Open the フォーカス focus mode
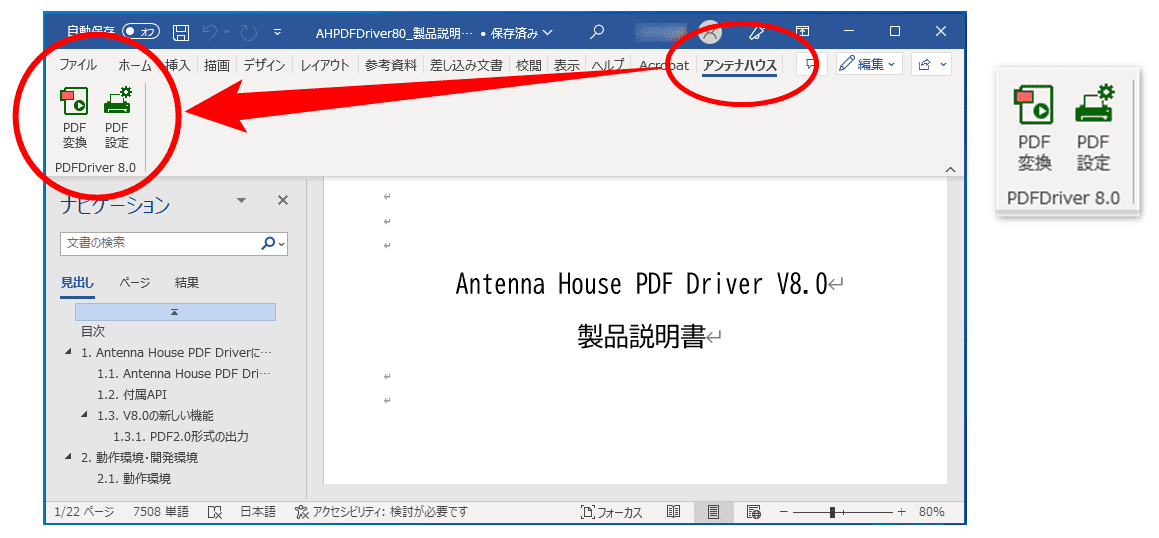 pos(612,511)
